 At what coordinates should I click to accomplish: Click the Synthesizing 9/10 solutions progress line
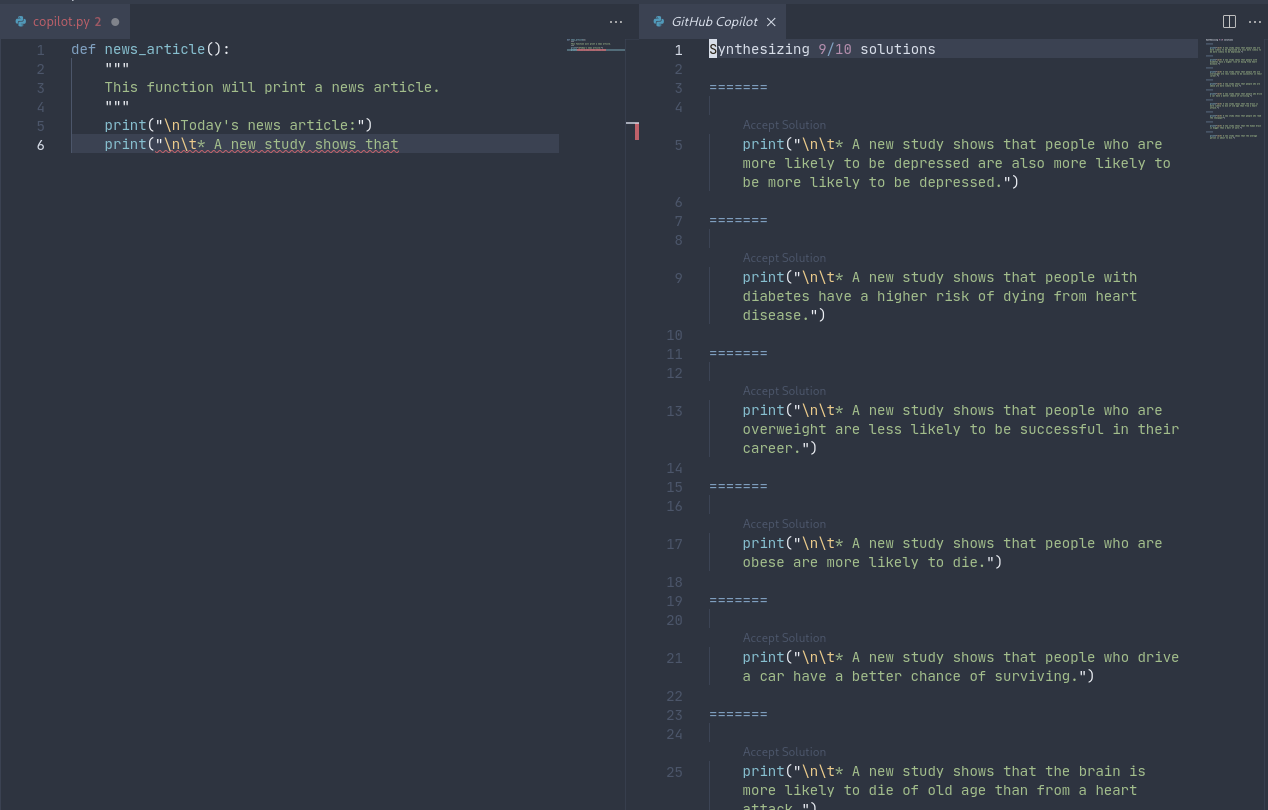tap(824, 48)
